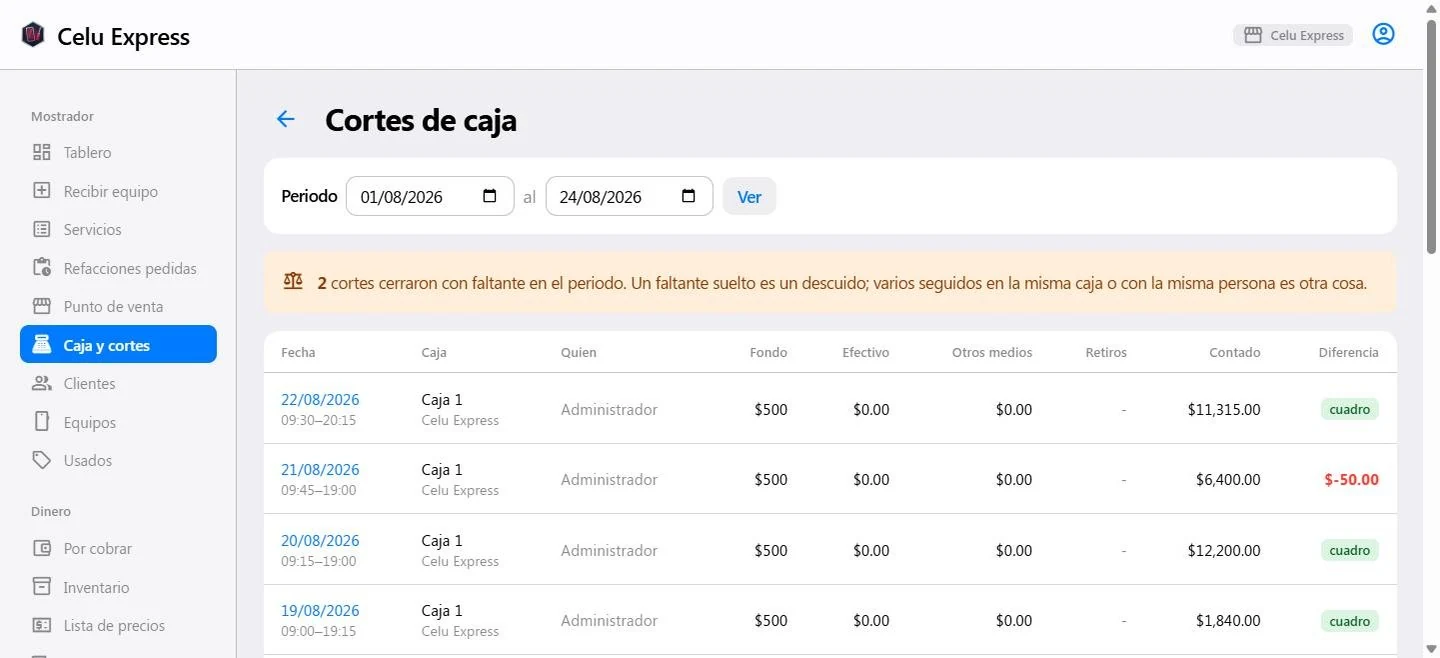This screenshot has height=658, width=1440.
Task: Click the Celu Express logo icon
Action: (x=33, y=35)
